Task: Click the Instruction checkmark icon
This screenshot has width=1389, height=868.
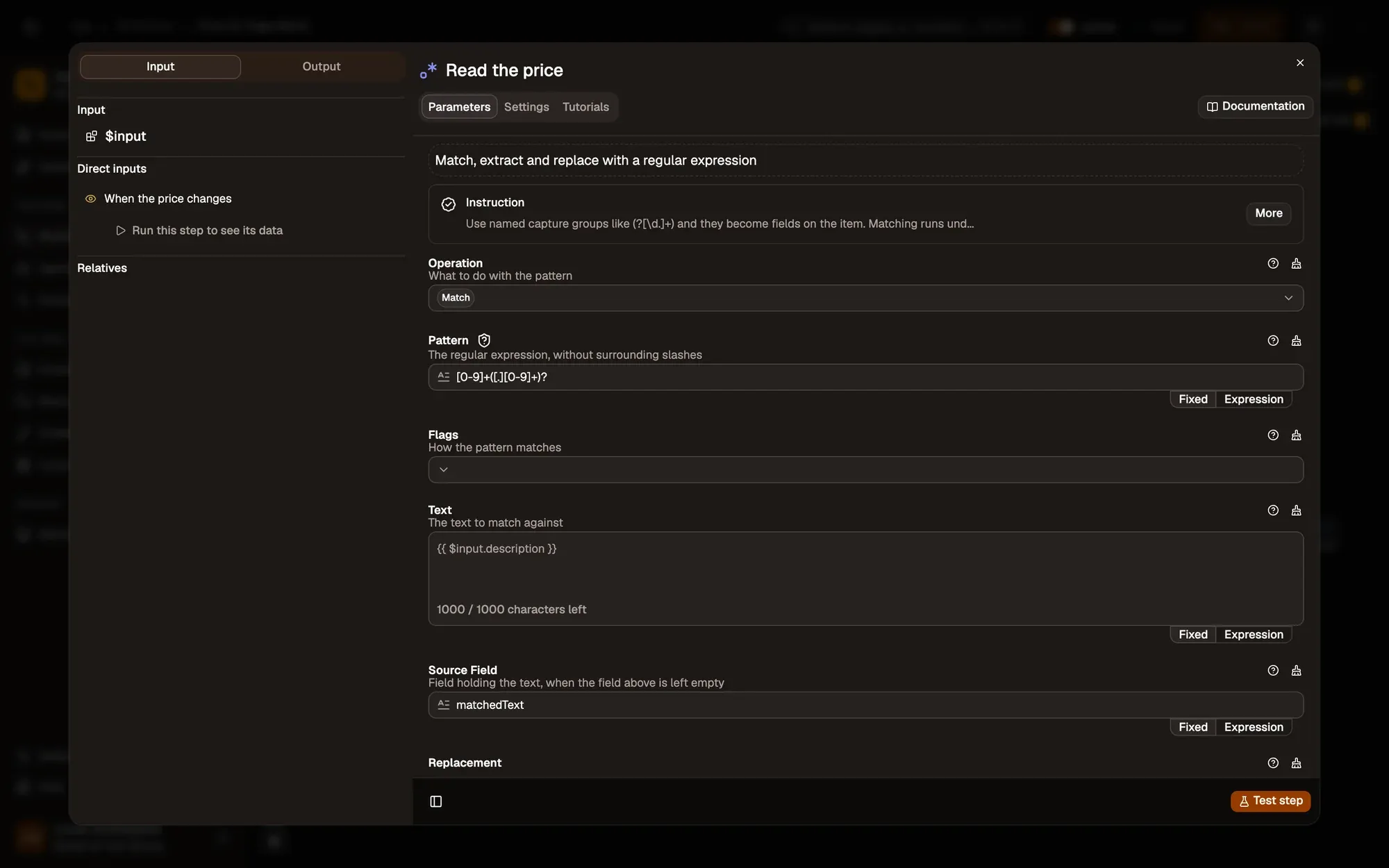Action: click(449, 204)
